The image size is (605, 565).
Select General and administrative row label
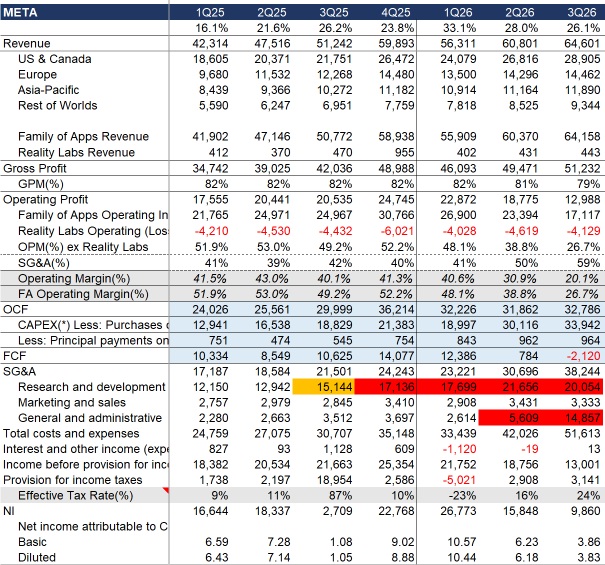click(x=90, y=418)
